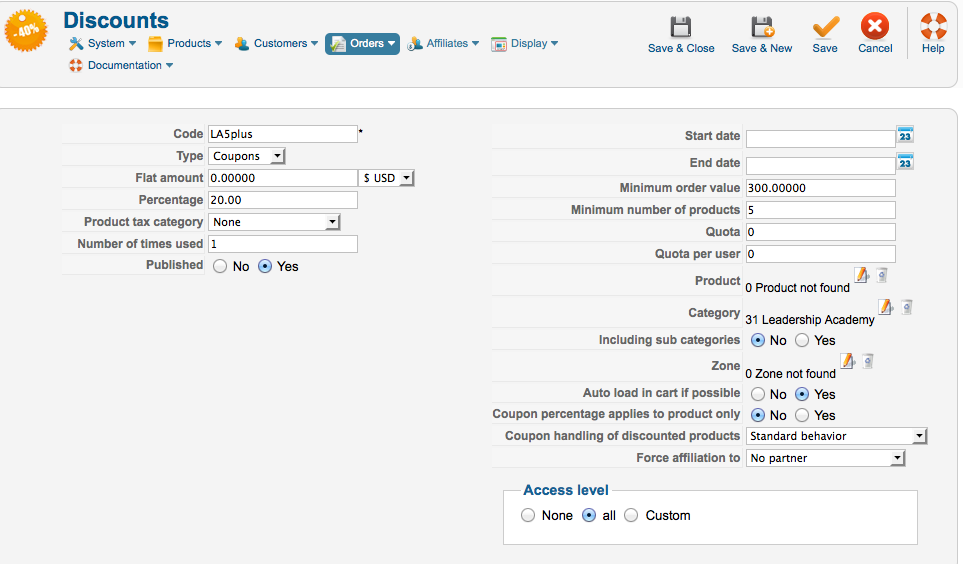963x564 pixels.
Task: Open the End date calendar picker
Action: [x=905, y=162]
